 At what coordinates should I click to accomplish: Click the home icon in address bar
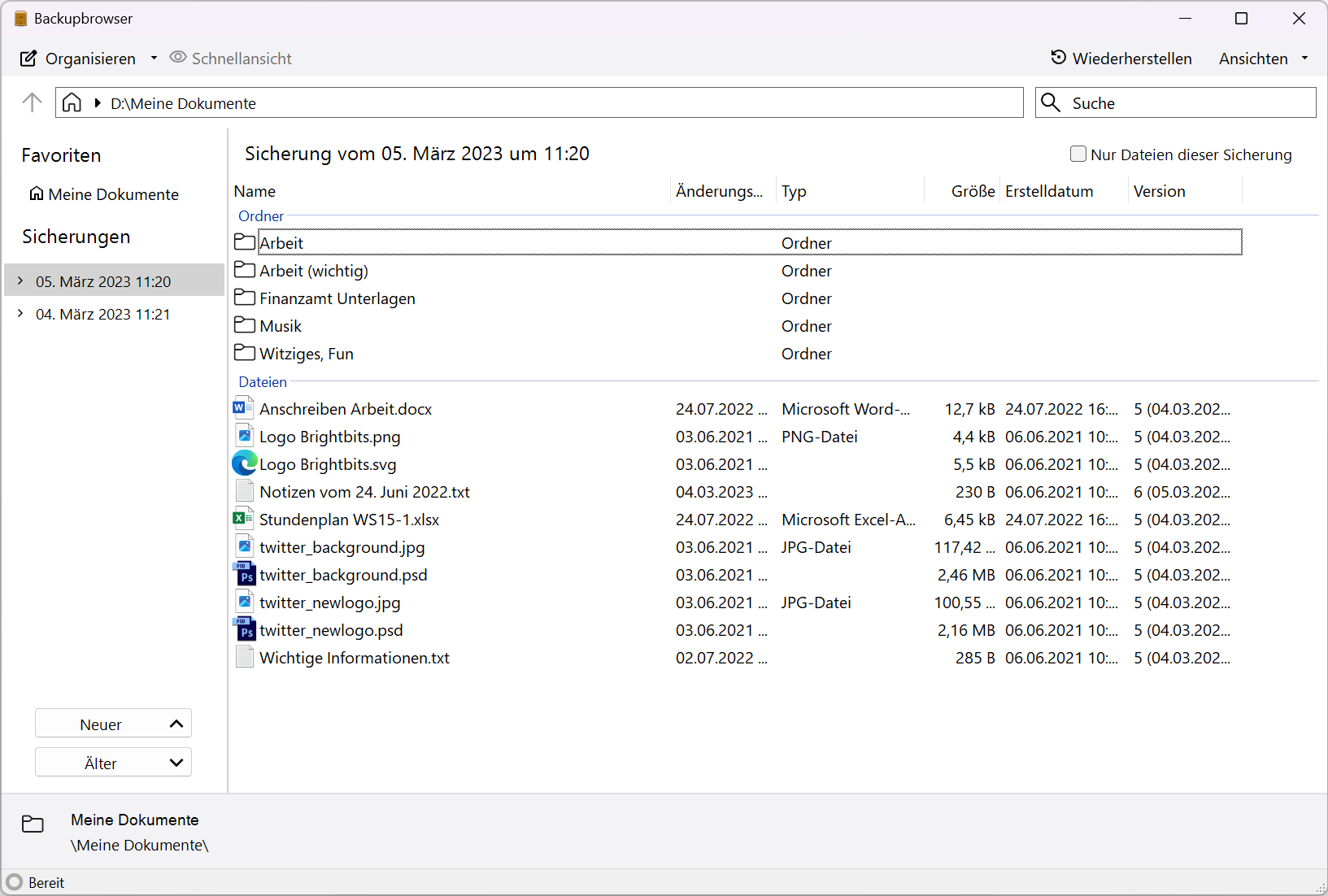(x=72, y=102)
